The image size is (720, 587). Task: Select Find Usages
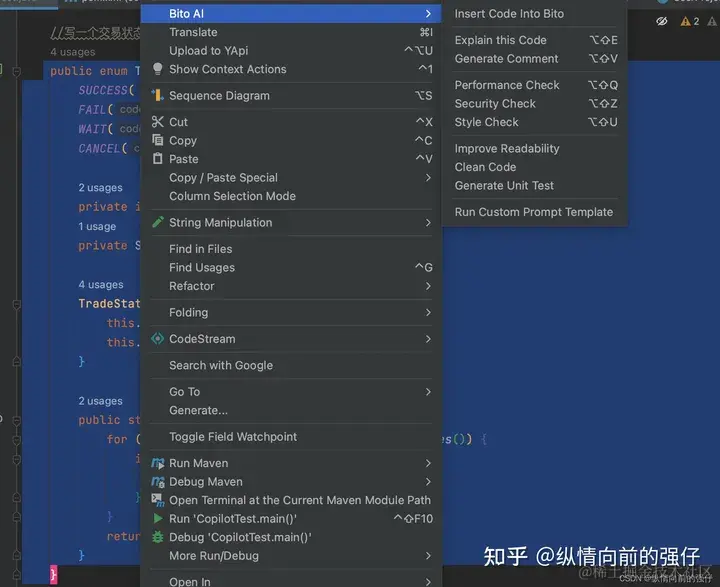pyautogui.click(x=291, y=267)
